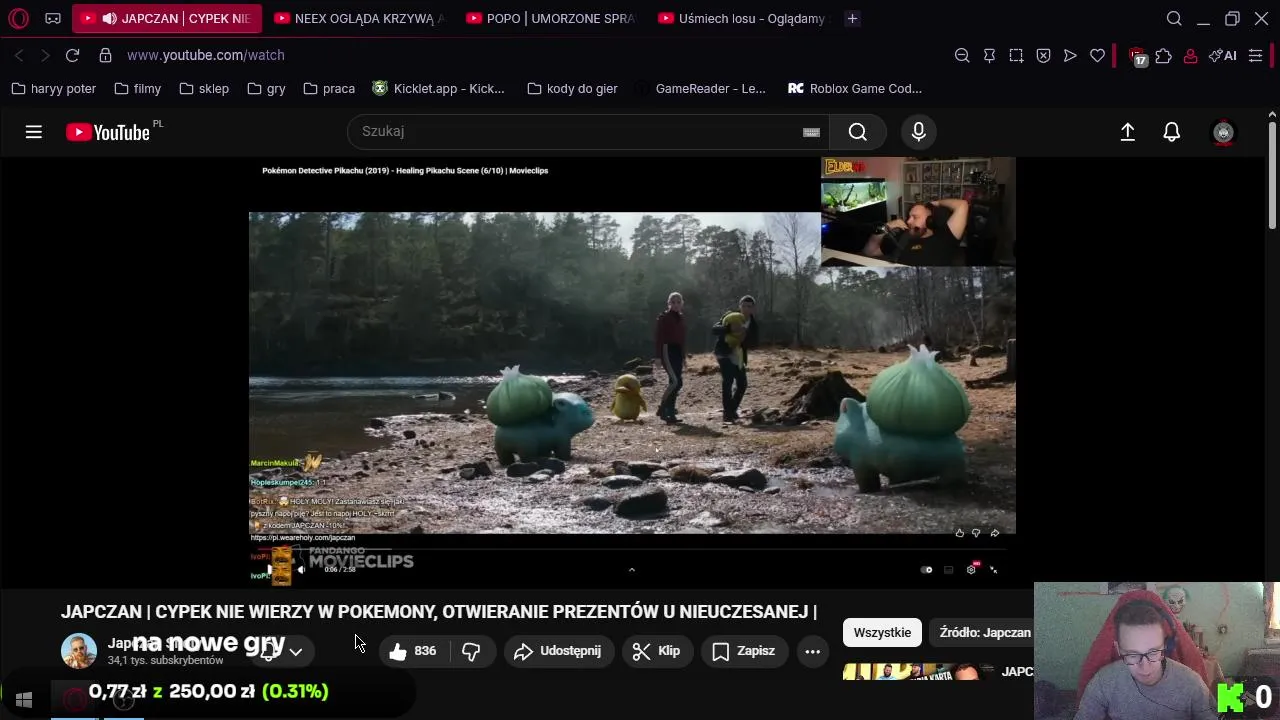
Task: Open the sklep bookmark folder
Action: coord(204,88)
